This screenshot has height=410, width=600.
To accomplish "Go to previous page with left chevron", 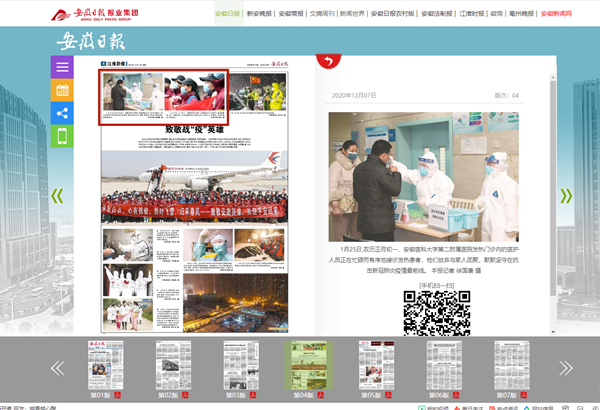I will pos(57,196).
